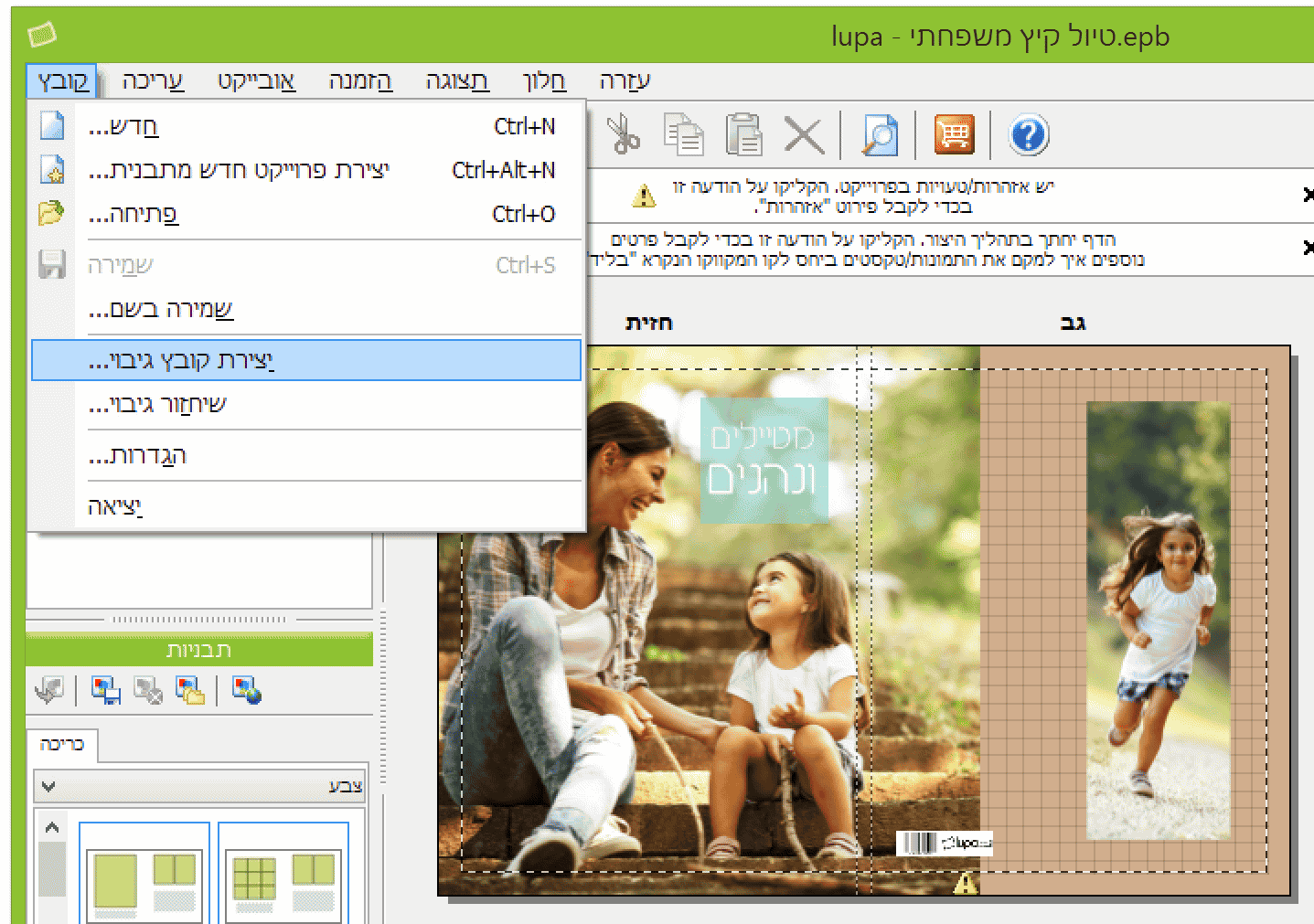Save current layout as template icon
This screenshot has width=1314, height=924.
click(x=104, y=691)
